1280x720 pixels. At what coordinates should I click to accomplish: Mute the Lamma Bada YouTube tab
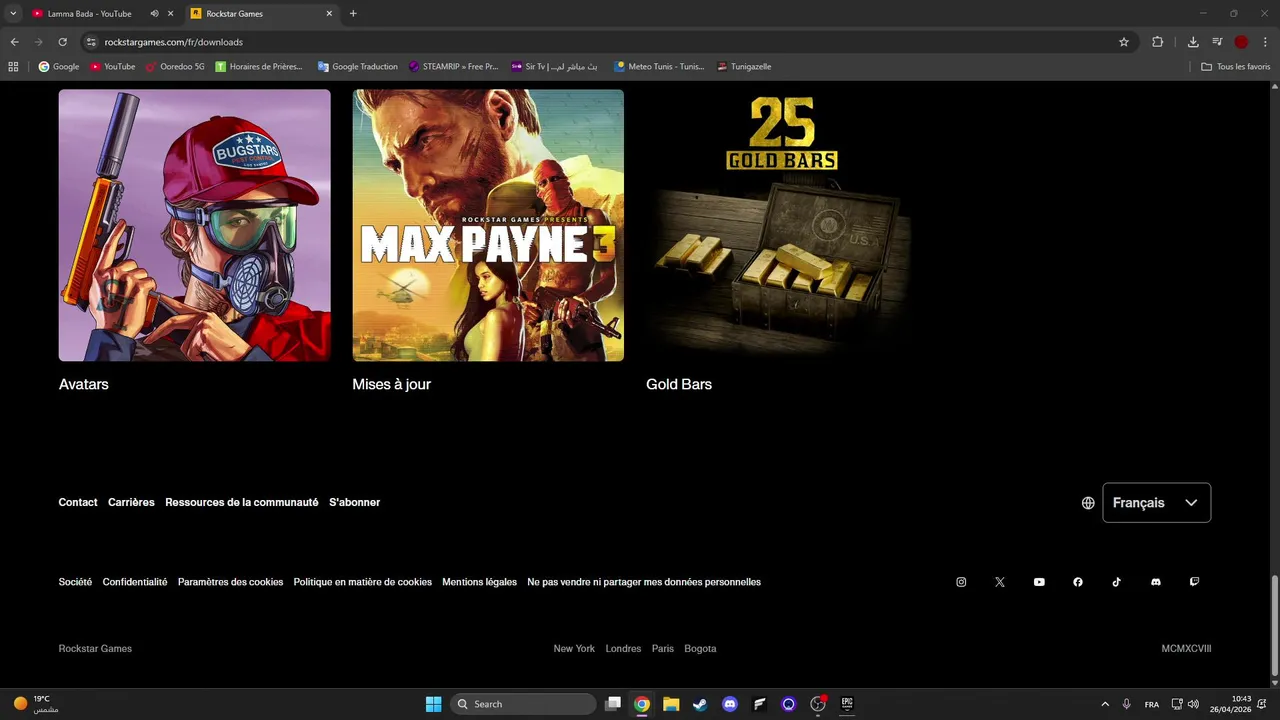(x=154, y=14)
